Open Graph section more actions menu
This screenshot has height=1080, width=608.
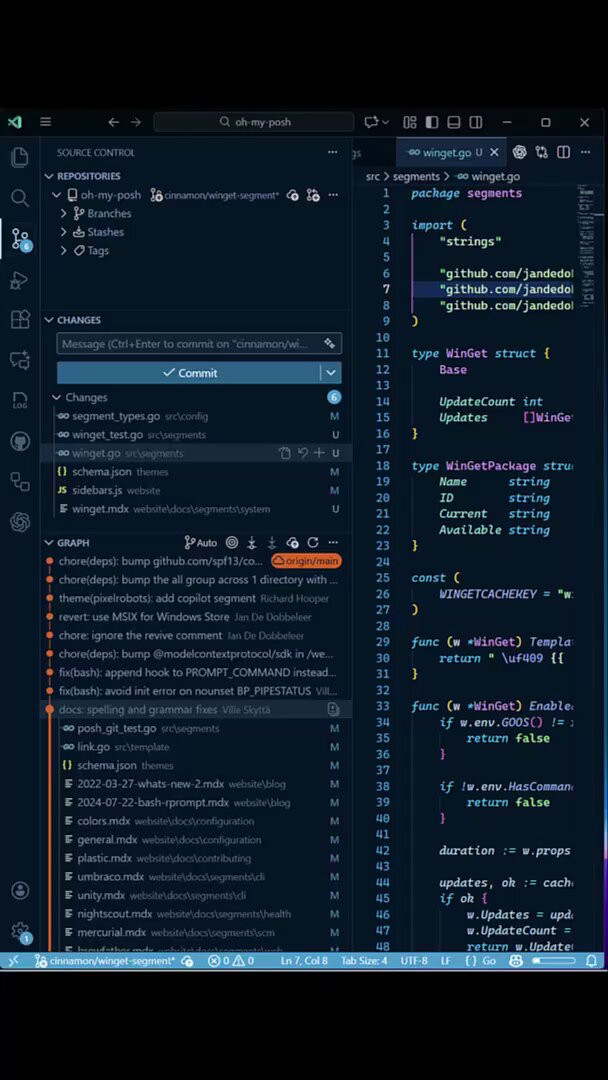click(x=333, y=542)
